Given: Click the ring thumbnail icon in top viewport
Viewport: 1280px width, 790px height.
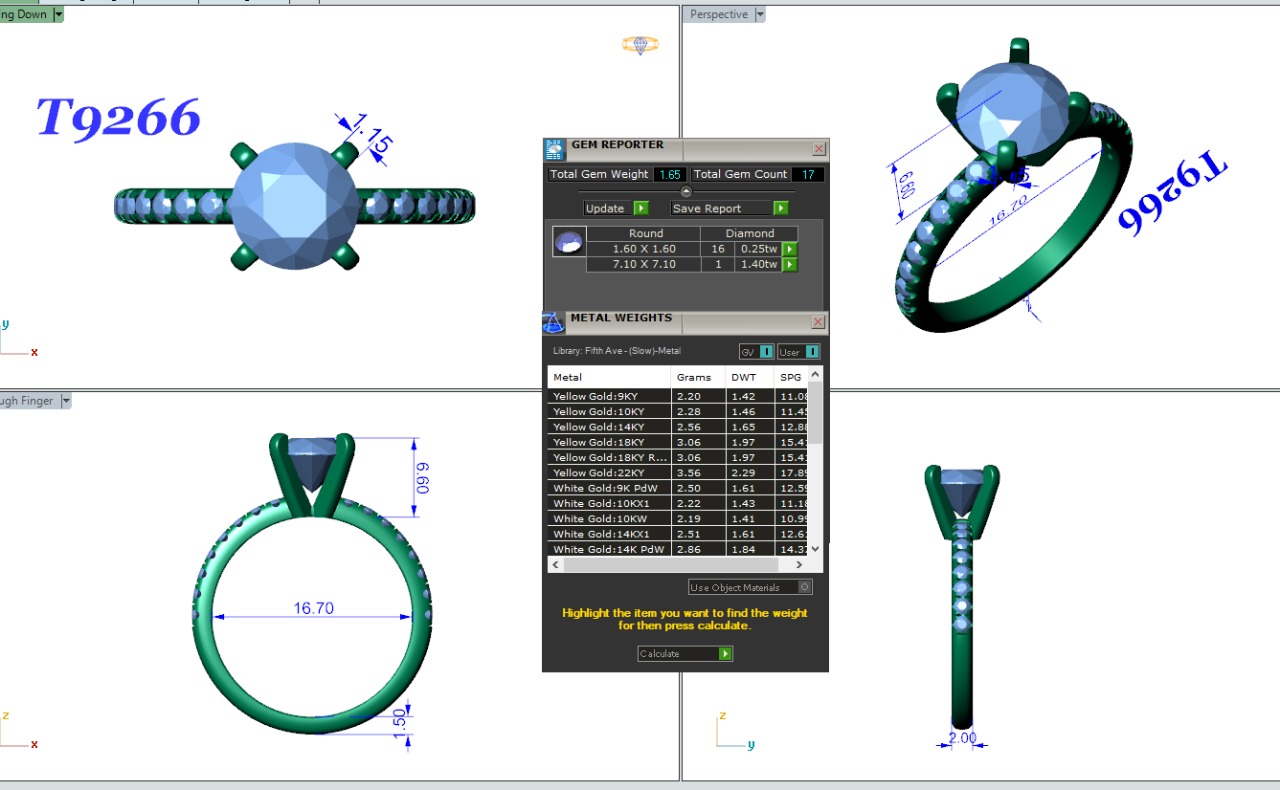Looking at the screenshot, I should coord(640,44).
